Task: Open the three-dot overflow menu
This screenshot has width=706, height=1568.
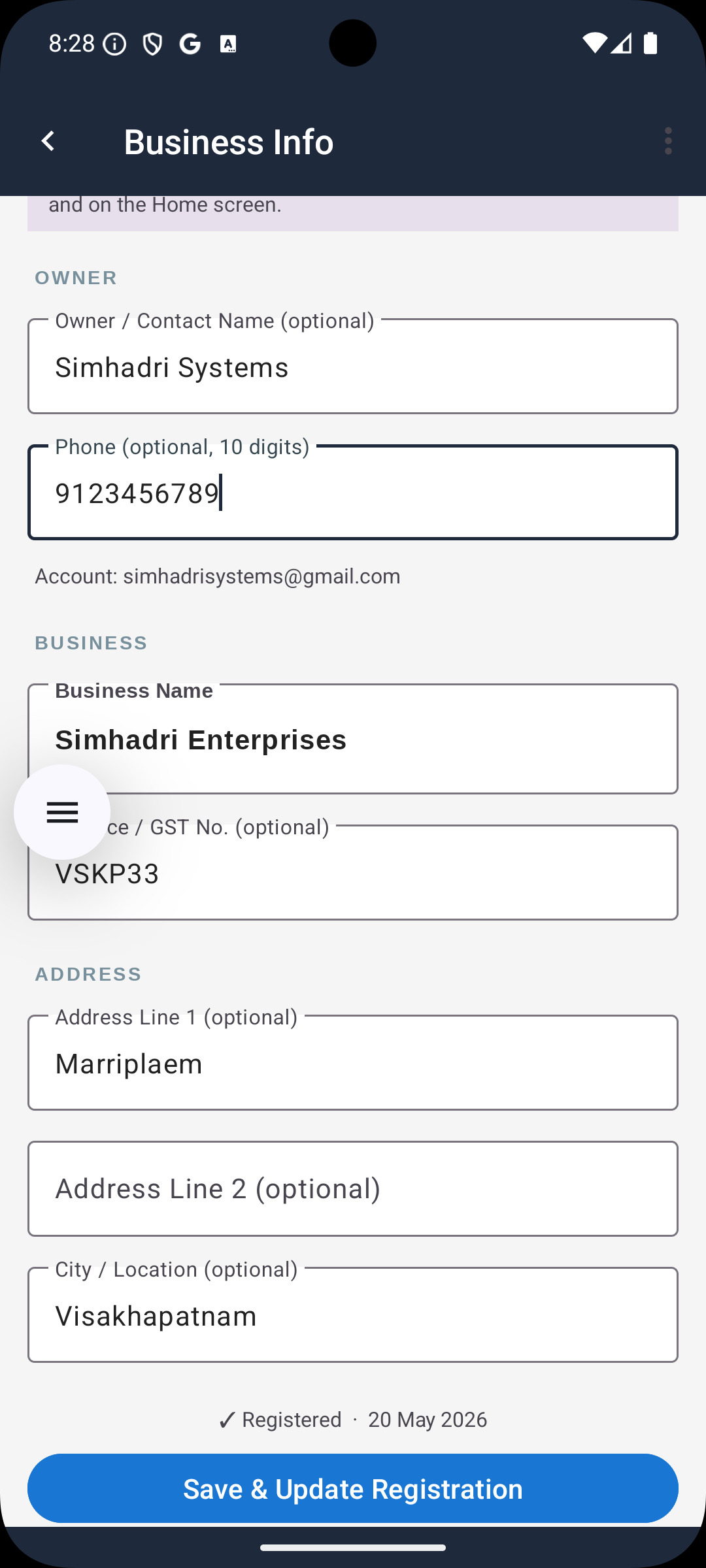Action: 667,141
